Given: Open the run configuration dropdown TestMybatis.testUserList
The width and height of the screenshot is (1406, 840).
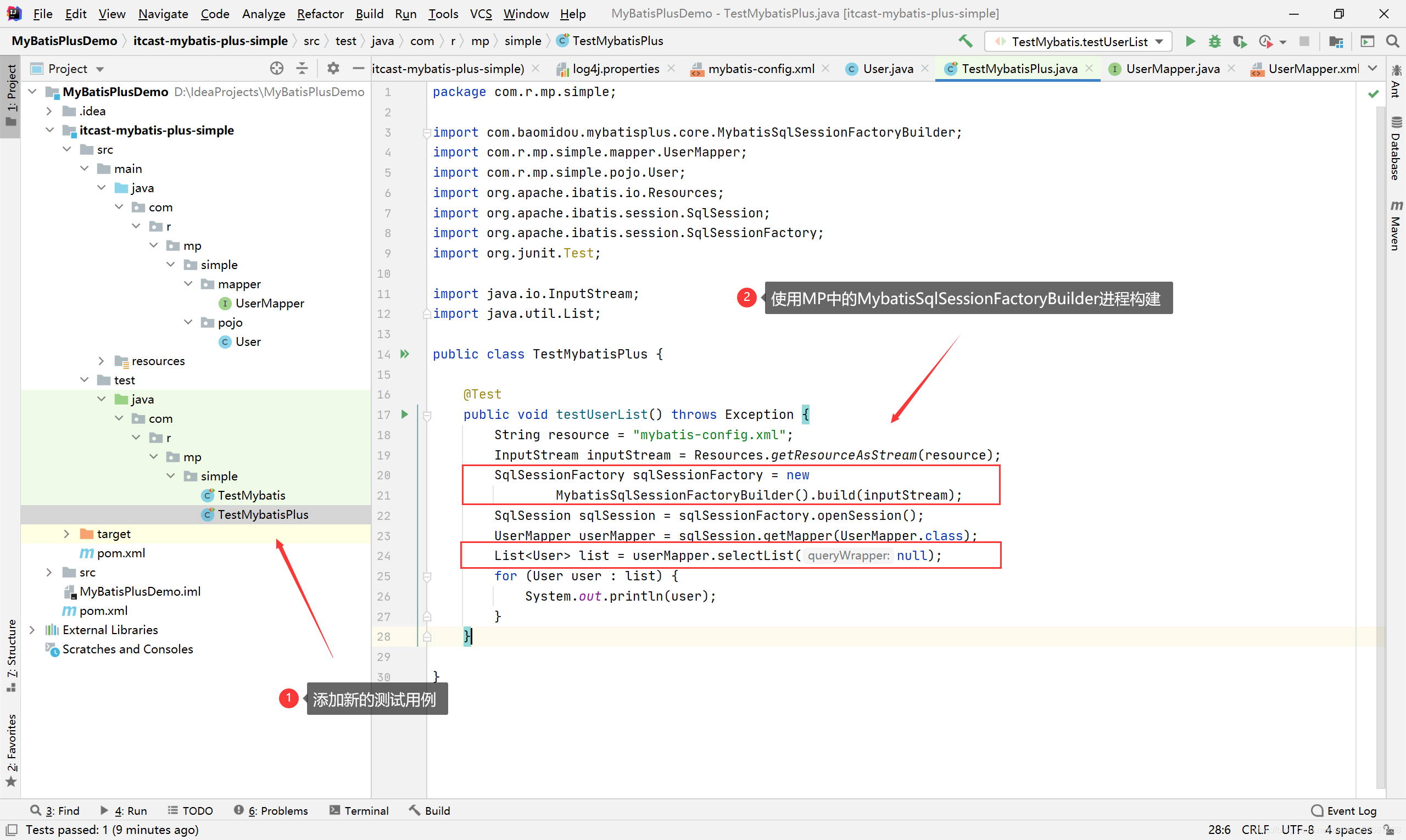Looking at the screenshot, I should tap(1078, 41).
